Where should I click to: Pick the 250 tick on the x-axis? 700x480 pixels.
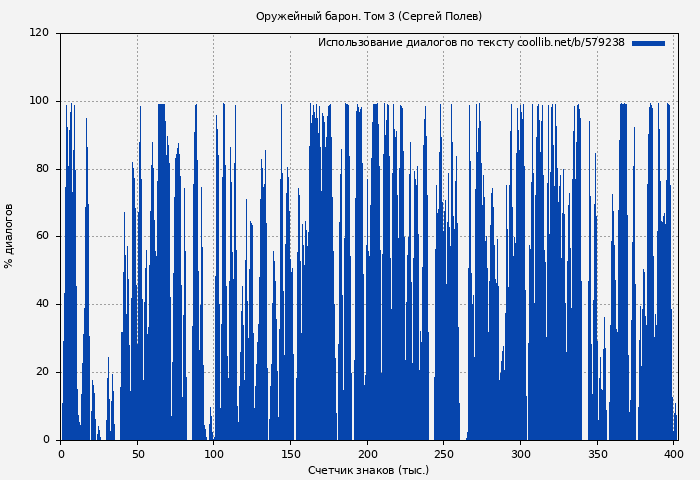pyautogui.click(x=444, y=454)
